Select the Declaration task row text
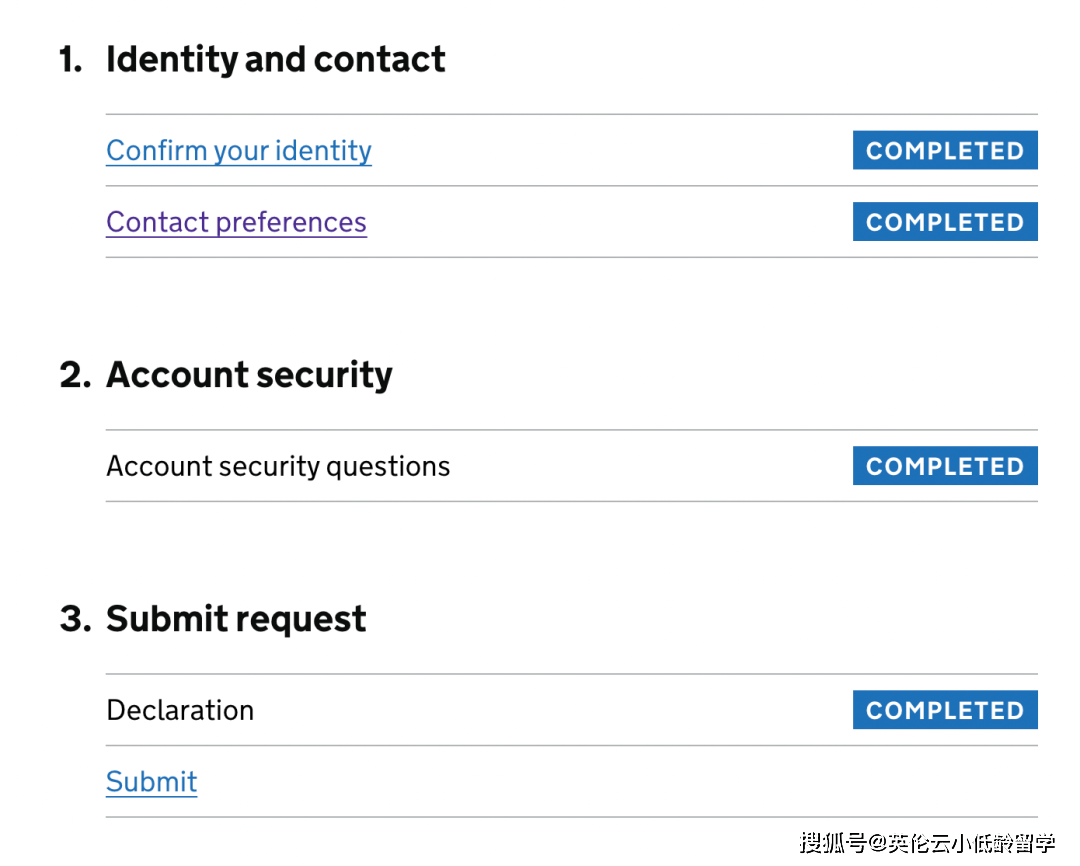The height and width of the screenshot is (866, 1080). pyautogui.click(x=180, y=710)
